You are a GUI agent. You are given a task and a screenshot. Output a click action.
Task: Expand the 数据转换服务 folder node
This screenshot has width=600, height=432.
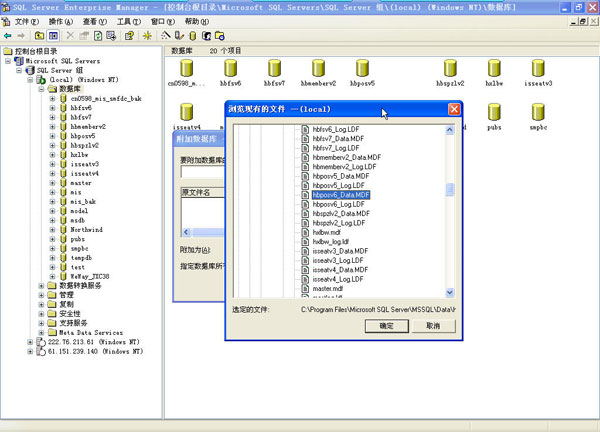point(41,286)
